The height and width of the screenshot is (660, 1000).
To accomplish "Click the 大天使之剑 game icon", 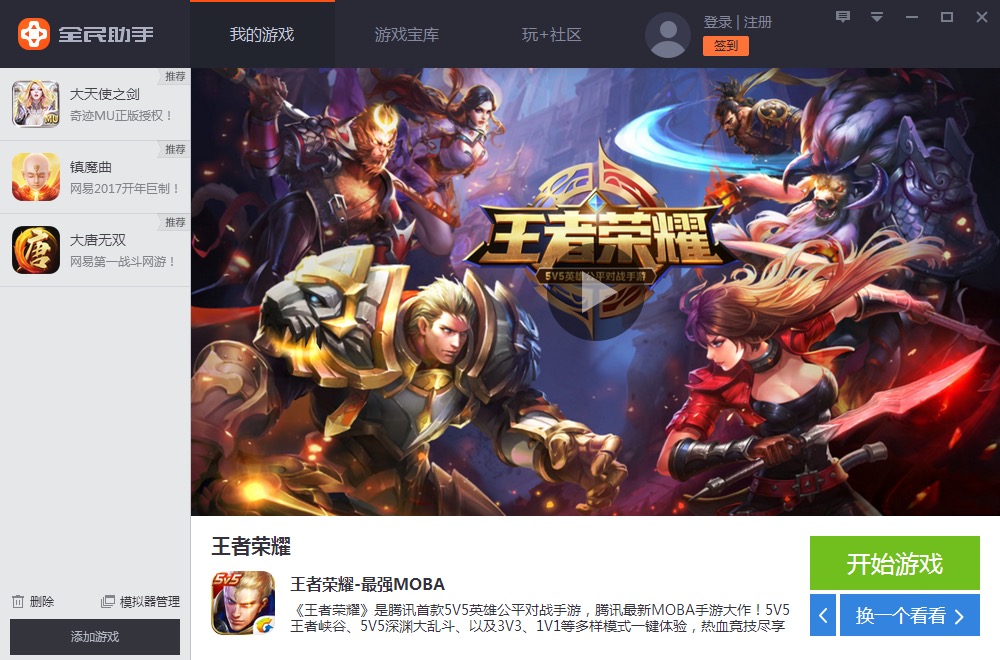I will click(36, 103).
